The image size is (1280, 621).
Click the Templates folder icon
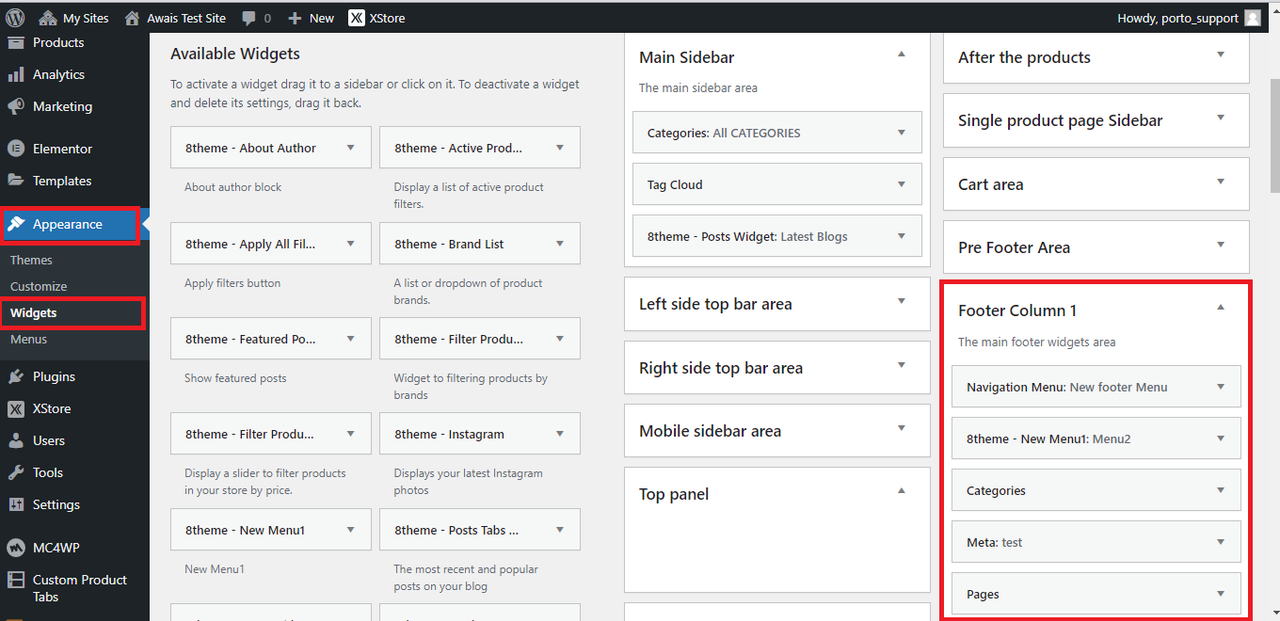pos(16,181)
